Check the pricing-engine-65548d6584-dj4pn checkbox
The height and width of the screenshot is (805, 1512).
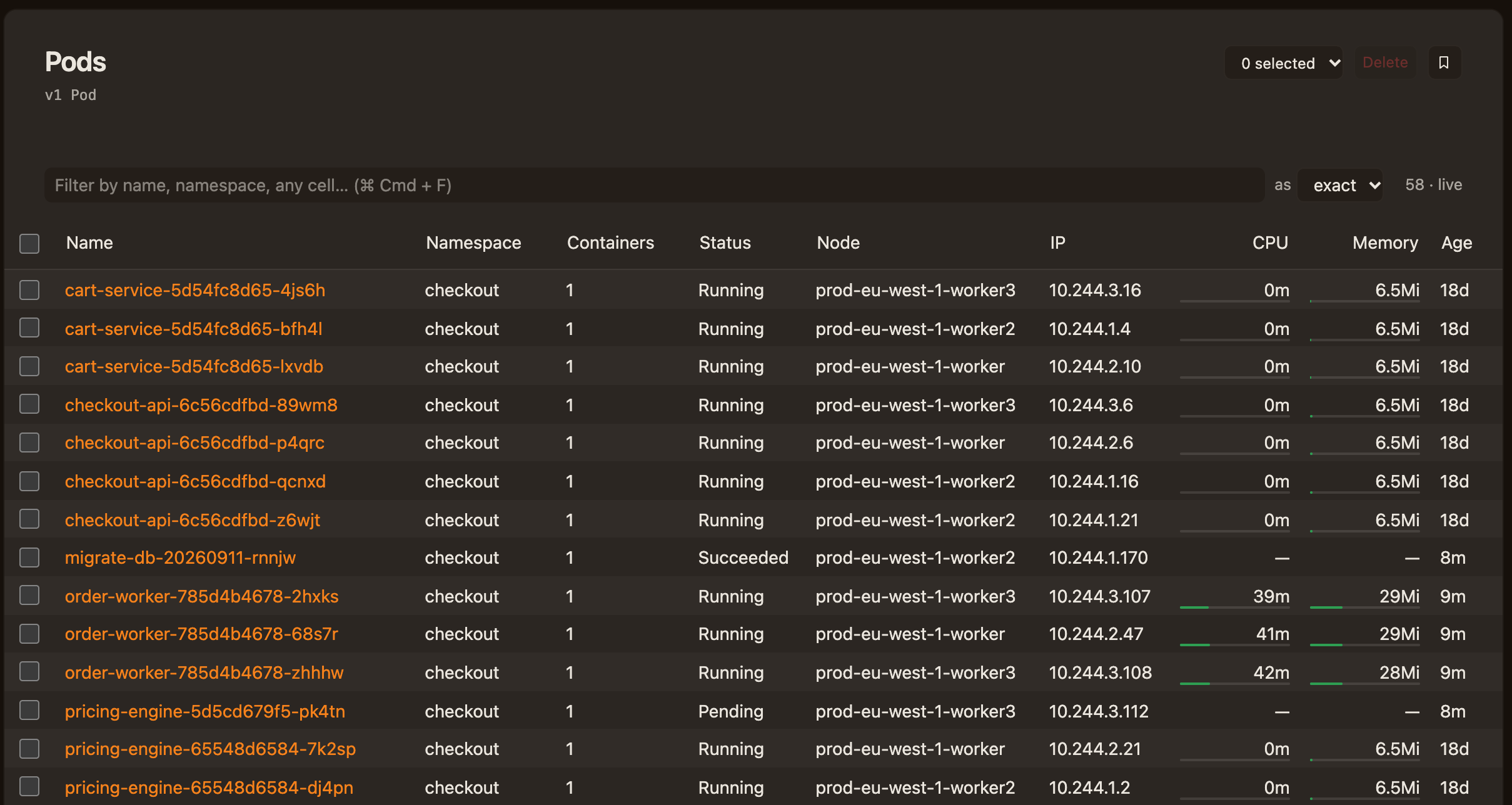29,787
